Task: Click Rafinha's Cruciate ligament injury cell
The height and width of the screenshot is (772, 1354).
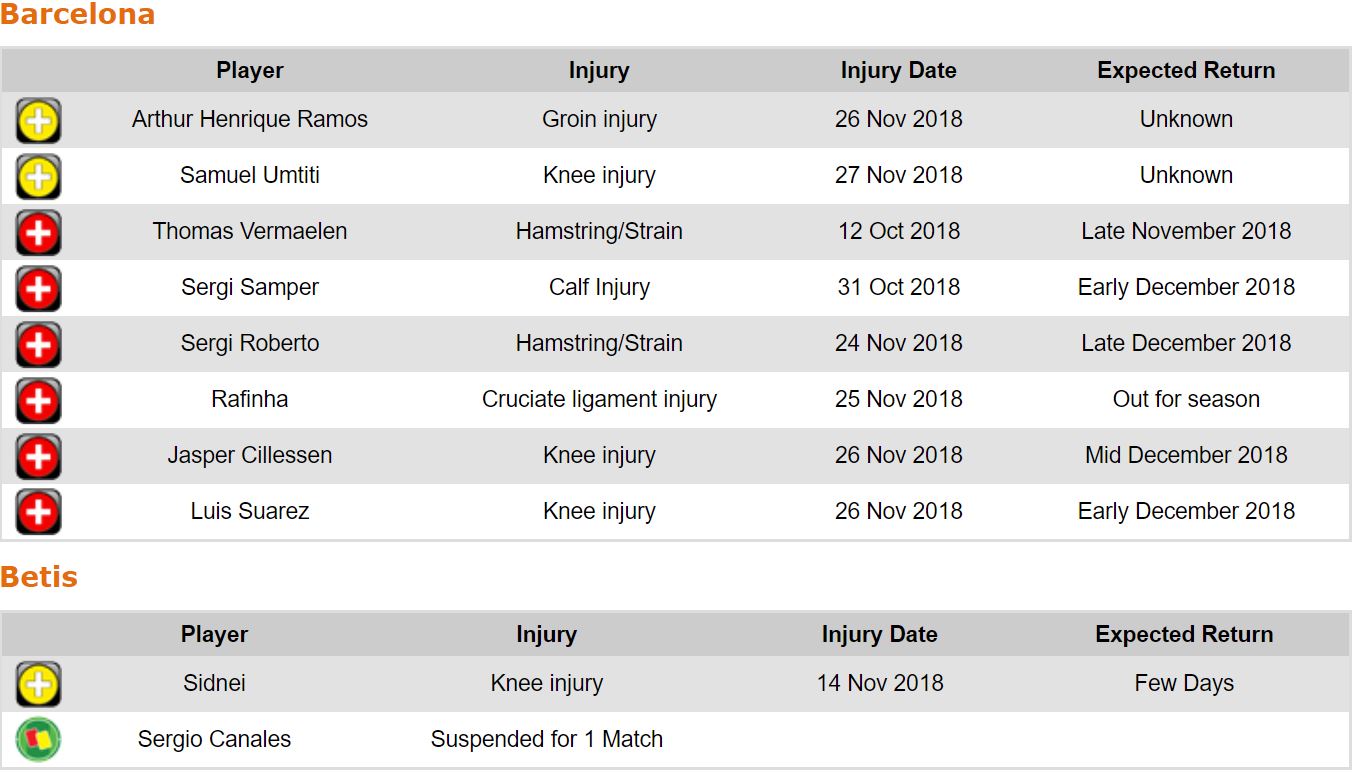Action: (x=599, y=399)
